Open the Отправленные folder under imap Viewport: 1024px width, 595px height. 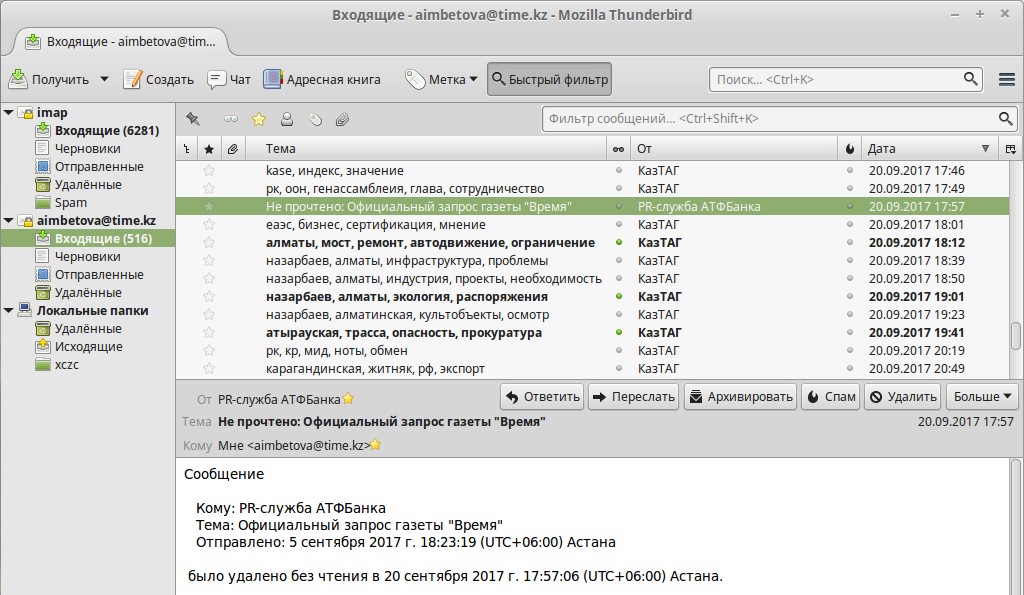pyautogui.click(x=99, y=167)
